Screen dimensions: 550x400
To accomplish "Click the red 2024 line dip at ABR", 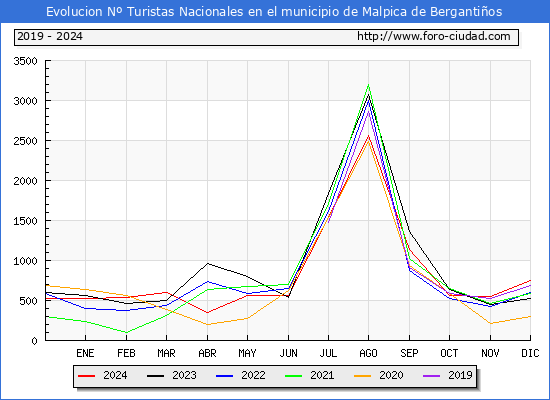I will click(207, 313).
